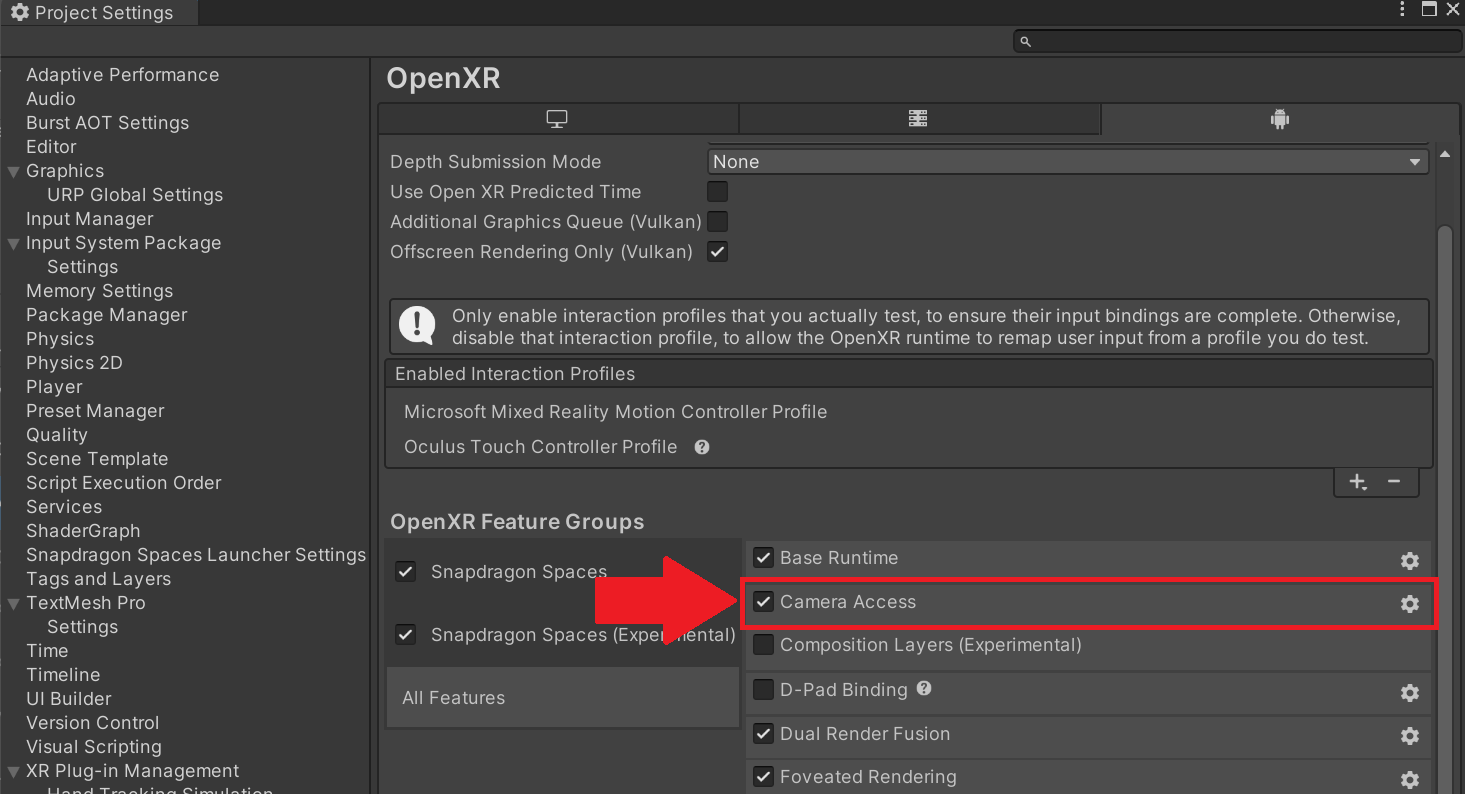Click help icon next to Oculus Touch profile

click(x=702, y=447)
